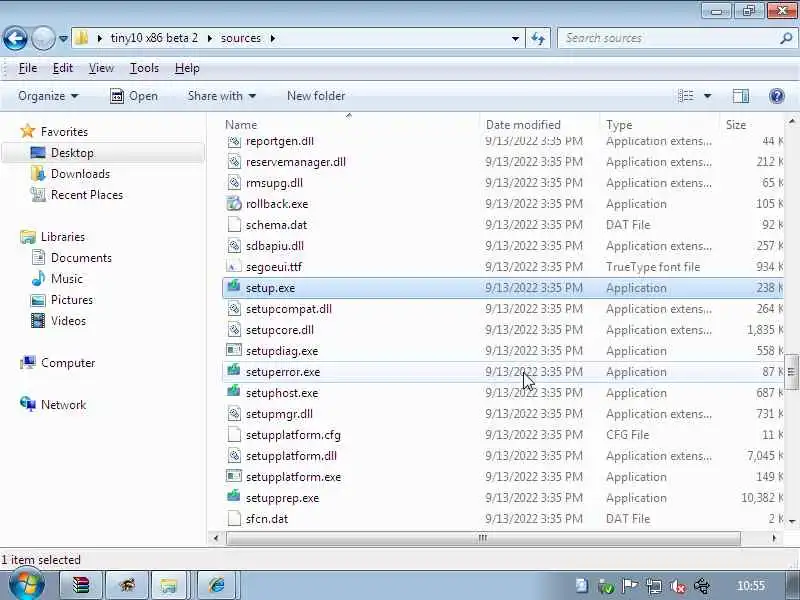Sort by the Name column header
This screenshot has width=800, height=600.
click(241, 124)
